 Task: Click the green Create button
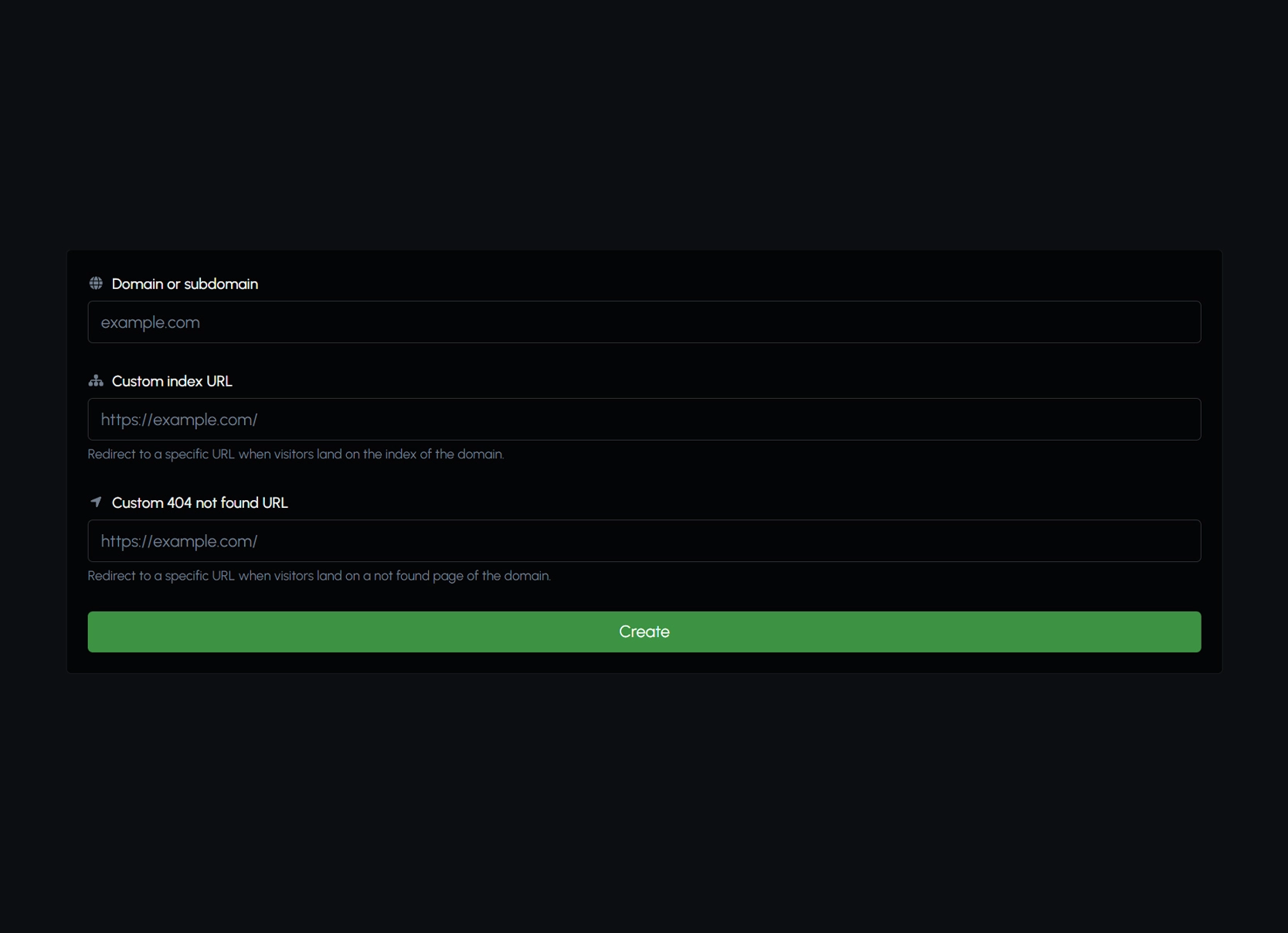click(x=644, y=632)
